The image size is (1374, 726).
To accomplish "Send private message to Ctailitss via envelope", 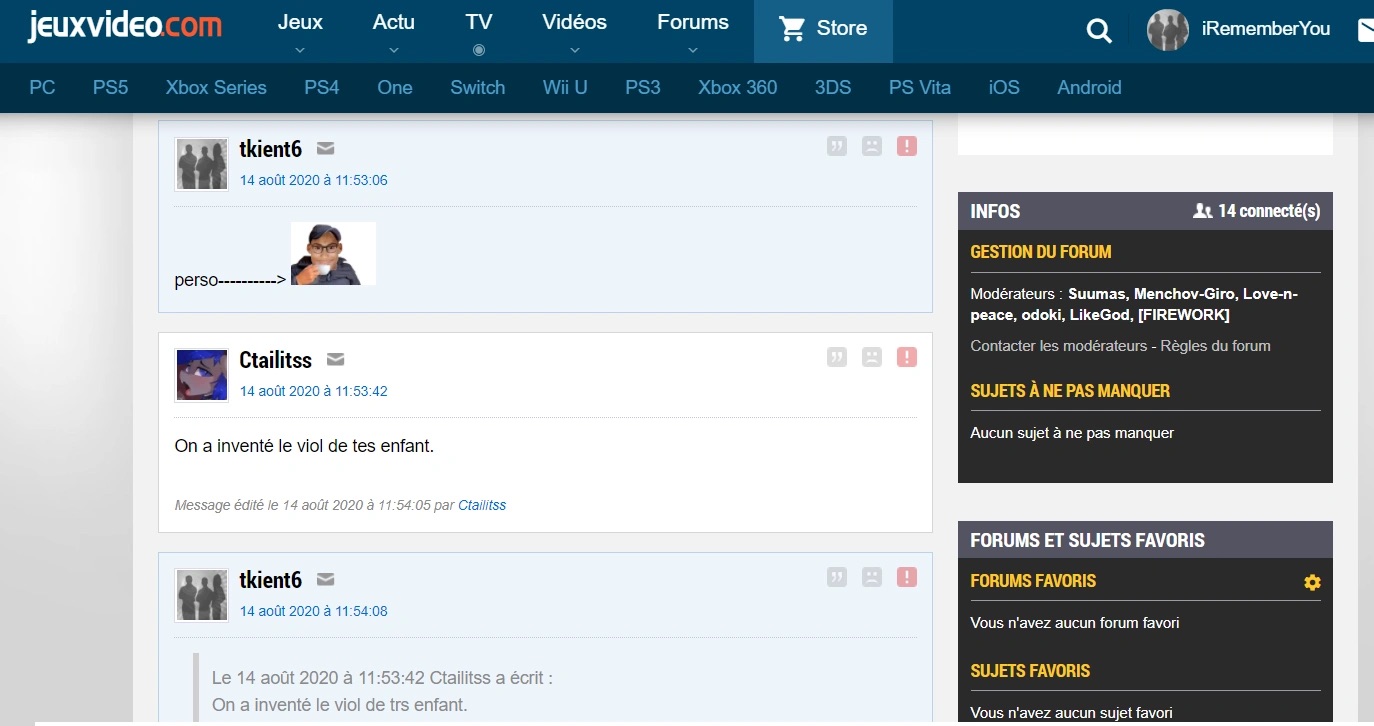I will [x=336, y=359].
